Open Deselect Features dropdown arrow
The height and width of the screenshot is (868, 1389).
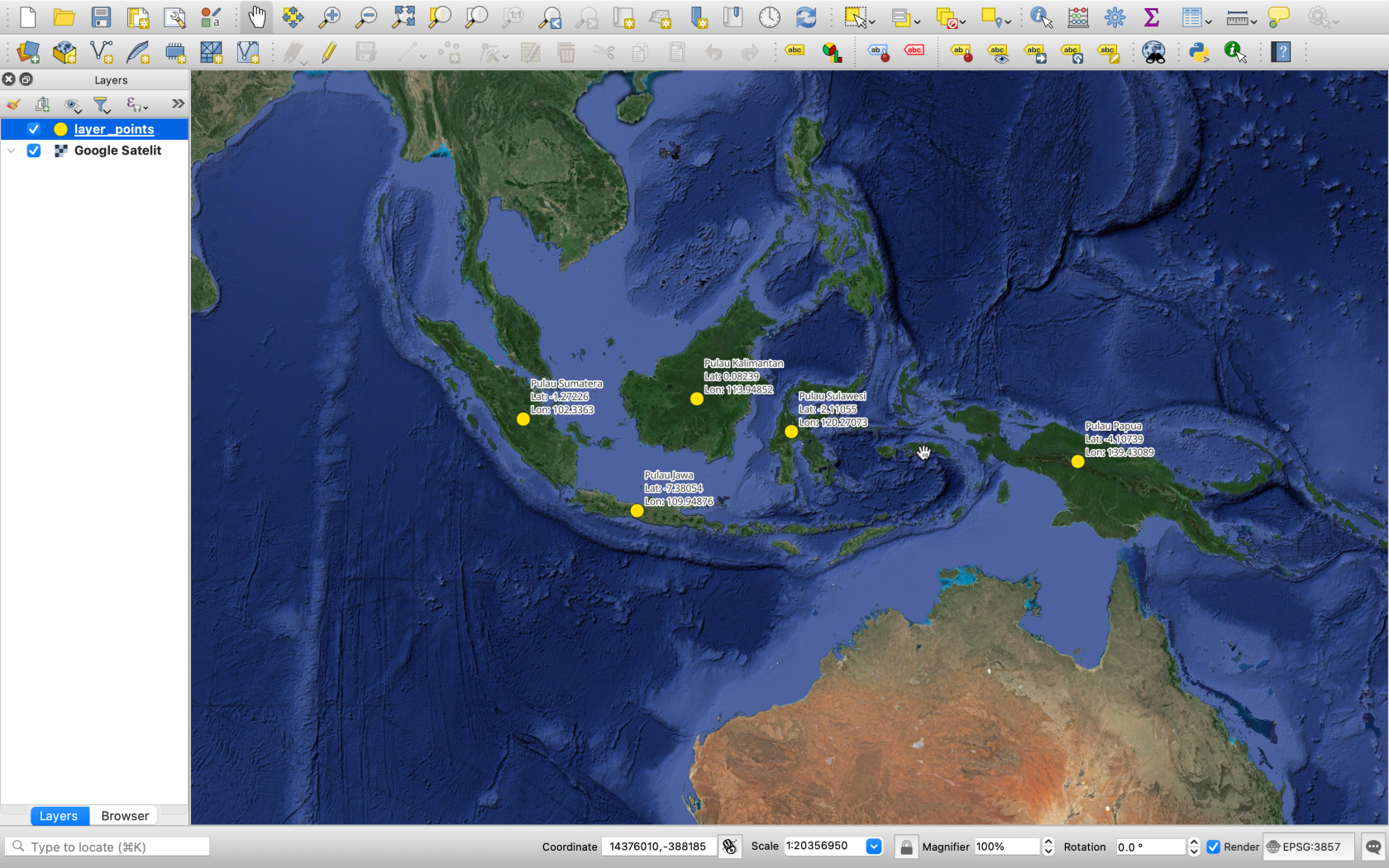click(x=962, y=21)
